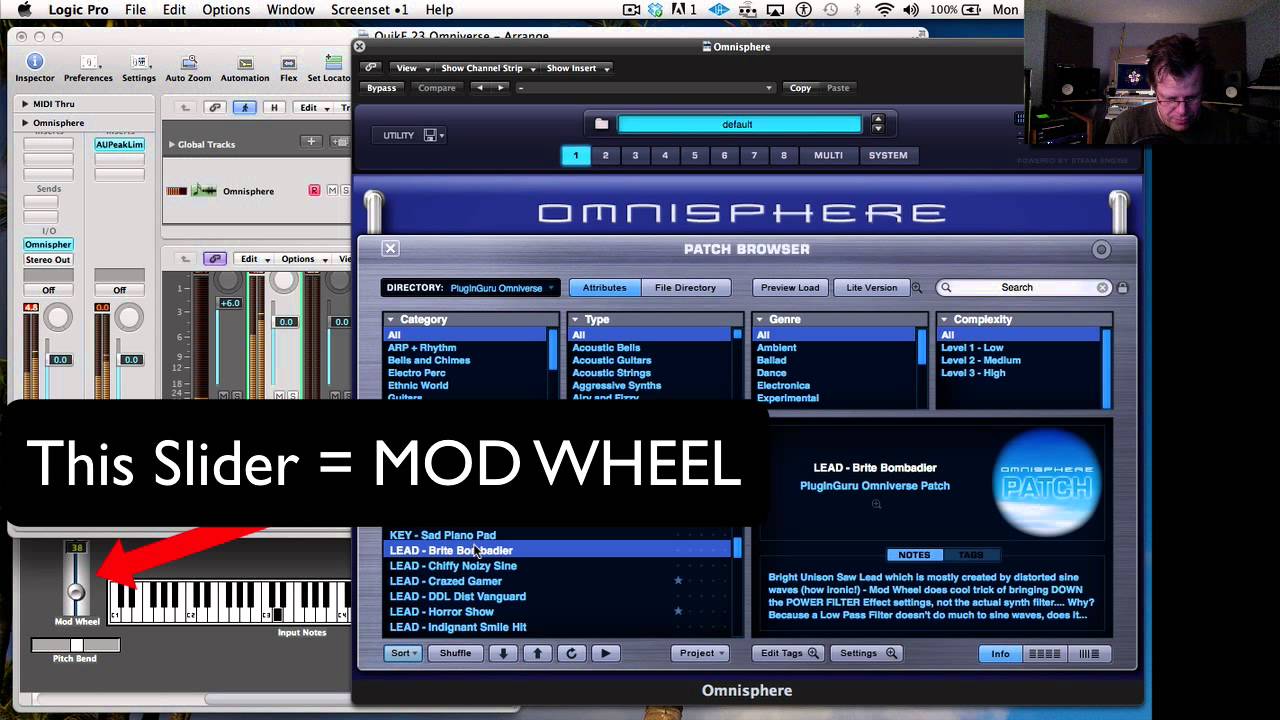Open the Show Channel Strip dropdown
Viewport: 1280px width, 720px height.
click(487, 68)
